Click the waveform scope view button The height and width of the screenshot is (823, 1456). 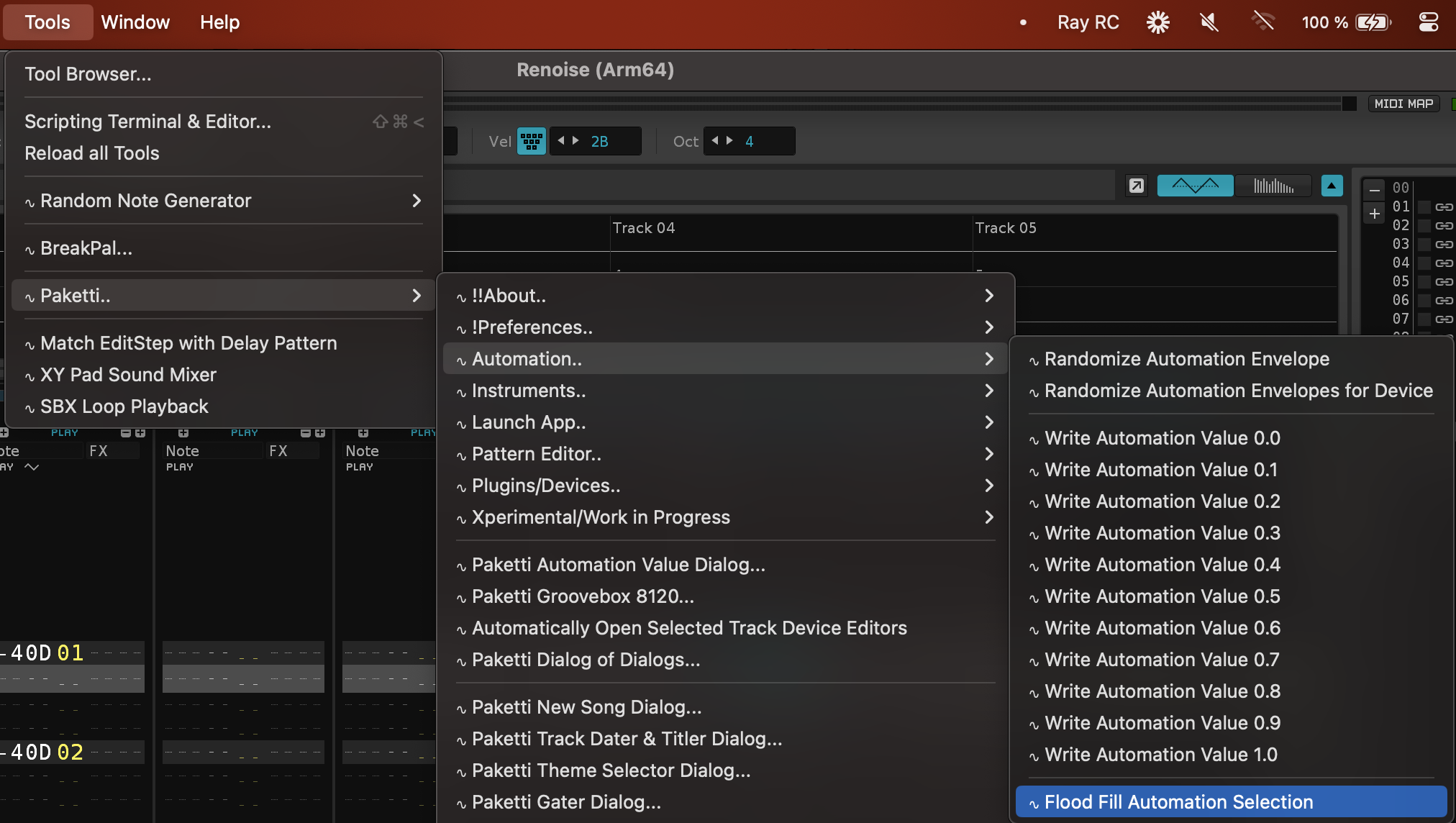pyautogui.click(x=1195, y=186)
